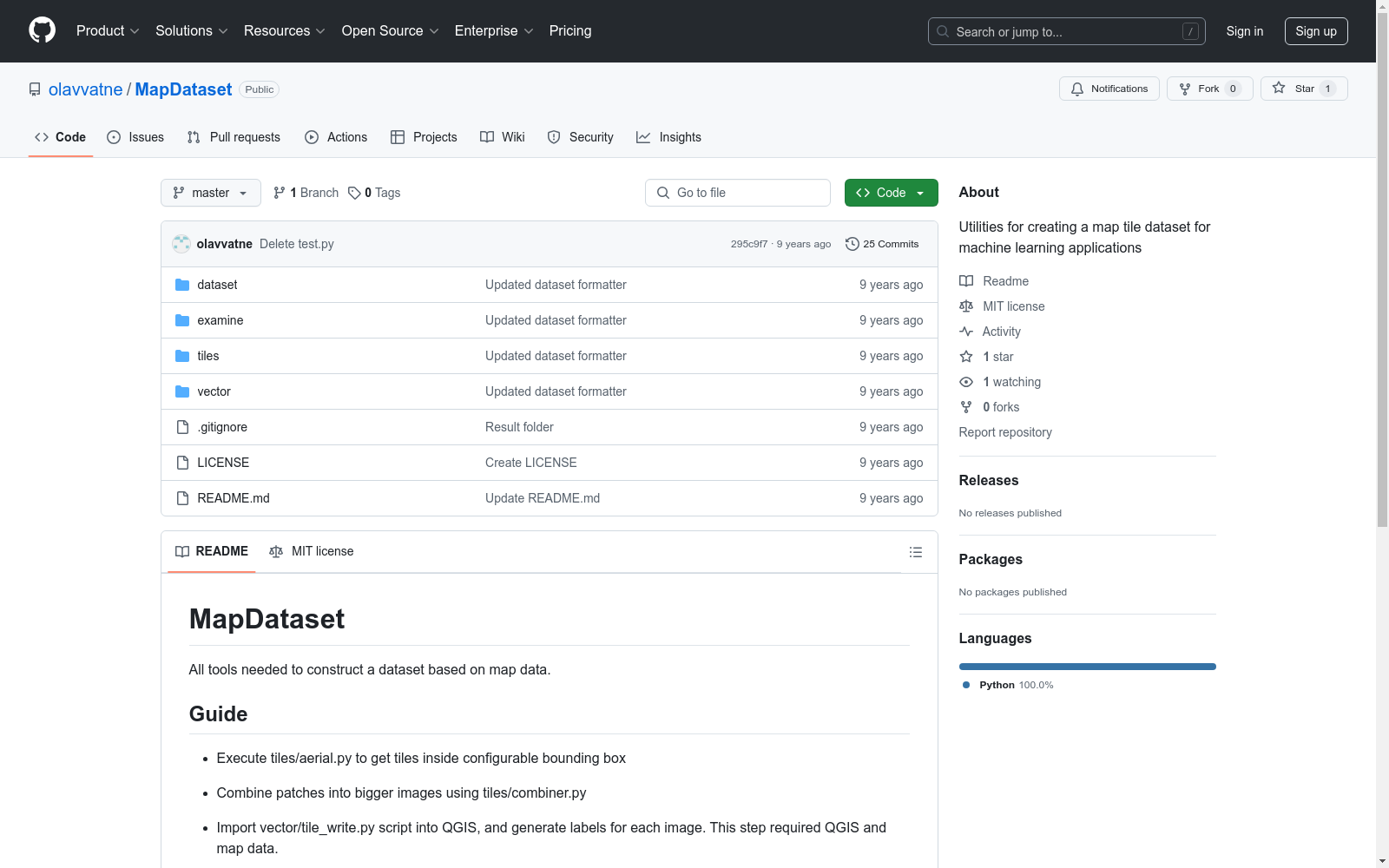Select the Code repository tab
This screenshot has width=1389, height=868.
[x=61, y=137]
